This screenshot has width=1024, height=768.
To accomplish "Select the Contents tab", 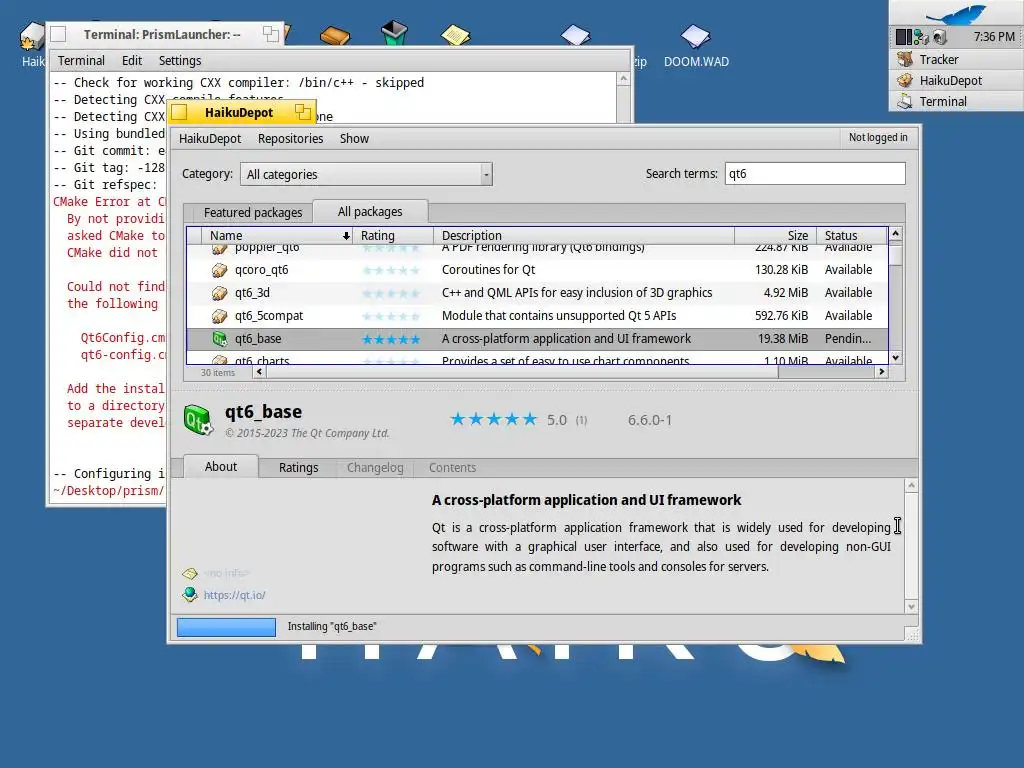I will tap(453, 468).
